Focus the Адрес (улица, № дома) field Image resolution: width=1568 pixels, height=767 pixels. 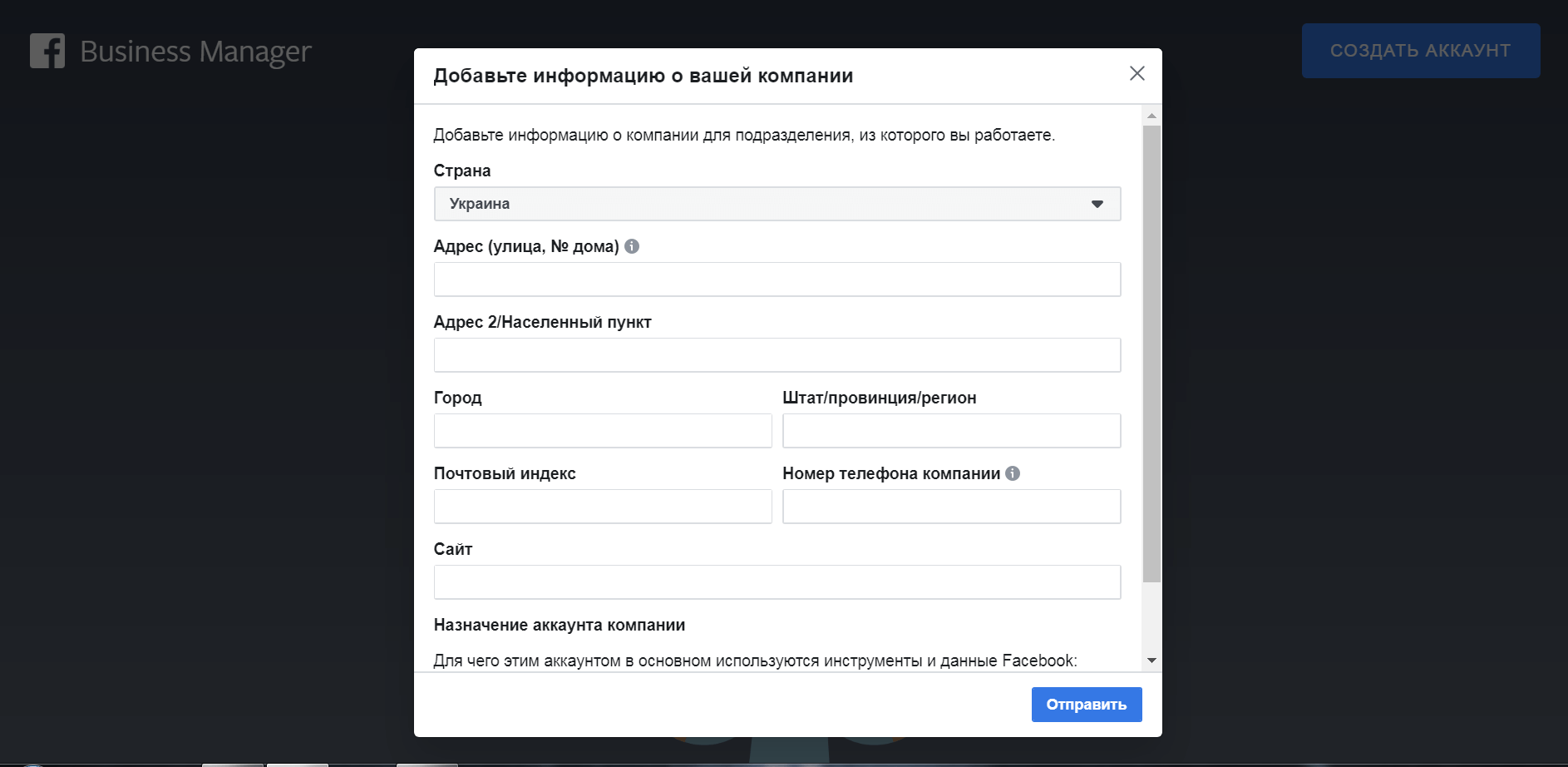pyautogui.click(x=777, y=280)
